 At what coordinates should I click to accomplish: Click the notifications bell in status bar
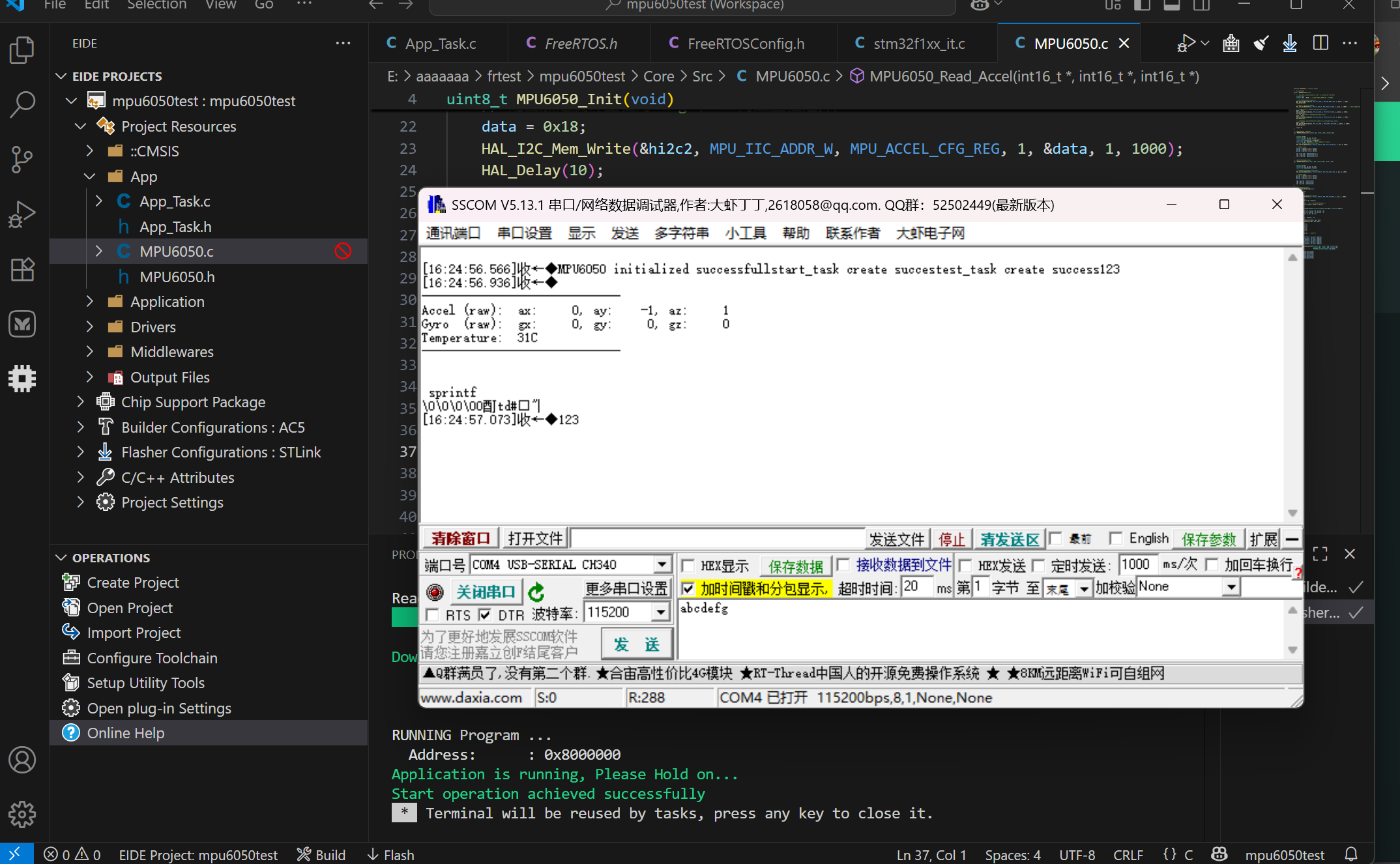(1351, 854)
